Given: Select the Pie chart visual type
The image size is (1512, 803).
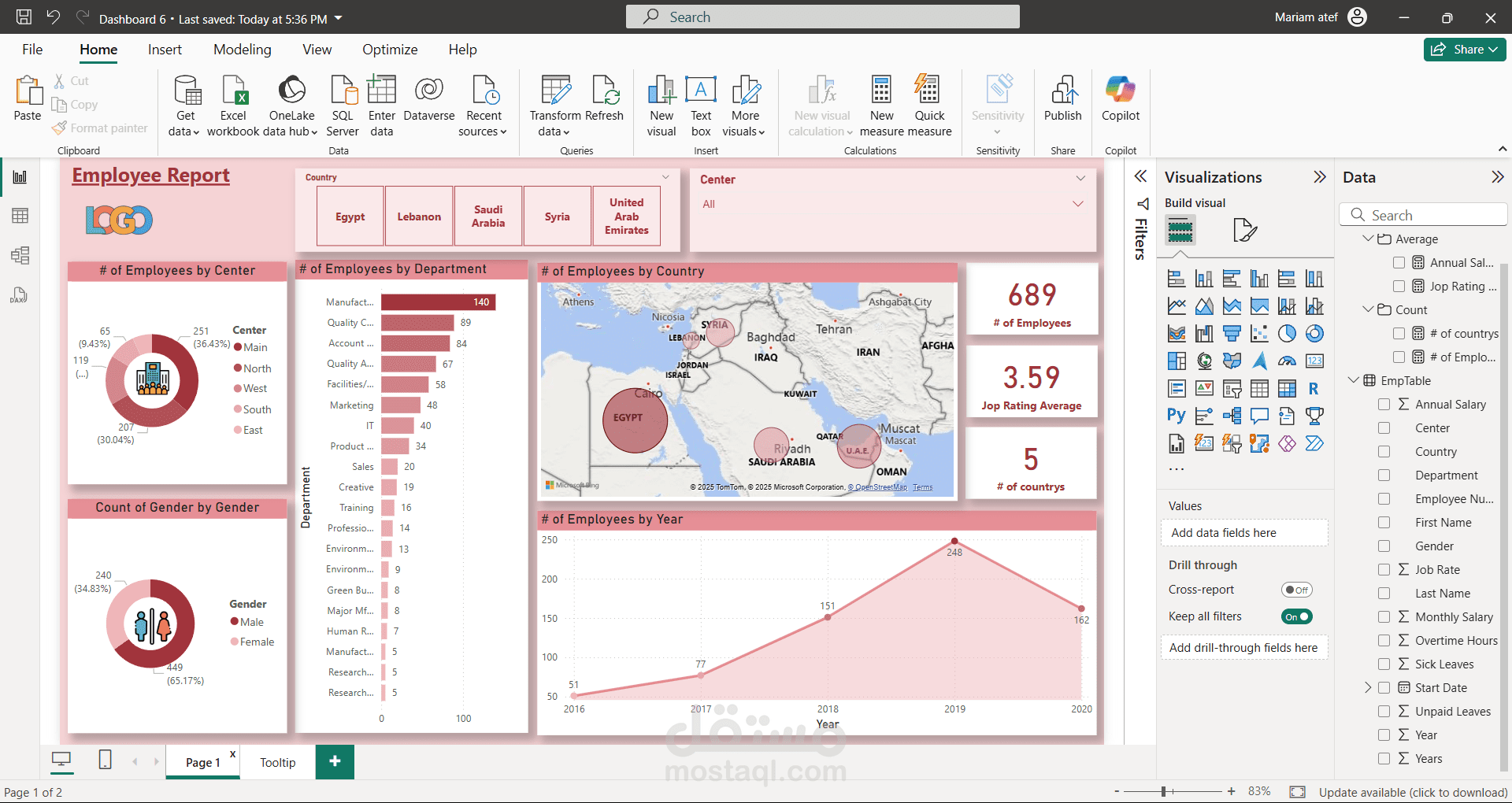Looking at the screenshot, I should coord(1287,334).
